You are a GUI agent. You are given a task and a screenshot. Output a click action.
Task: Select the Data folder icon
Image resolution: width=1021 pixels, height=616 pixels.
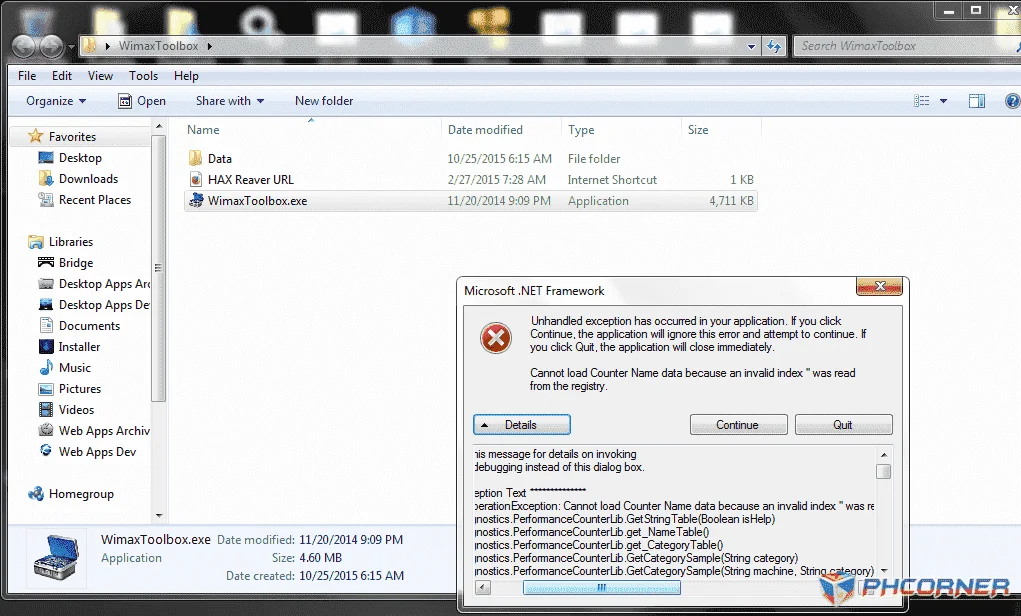coord(195,158)
